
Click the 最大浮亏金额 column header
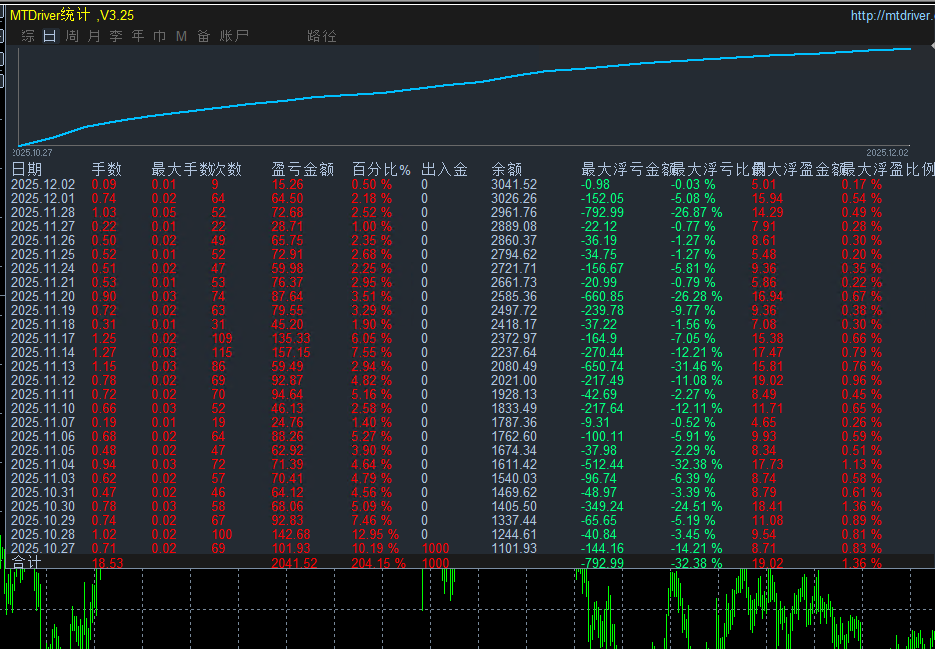coord(626,169)
